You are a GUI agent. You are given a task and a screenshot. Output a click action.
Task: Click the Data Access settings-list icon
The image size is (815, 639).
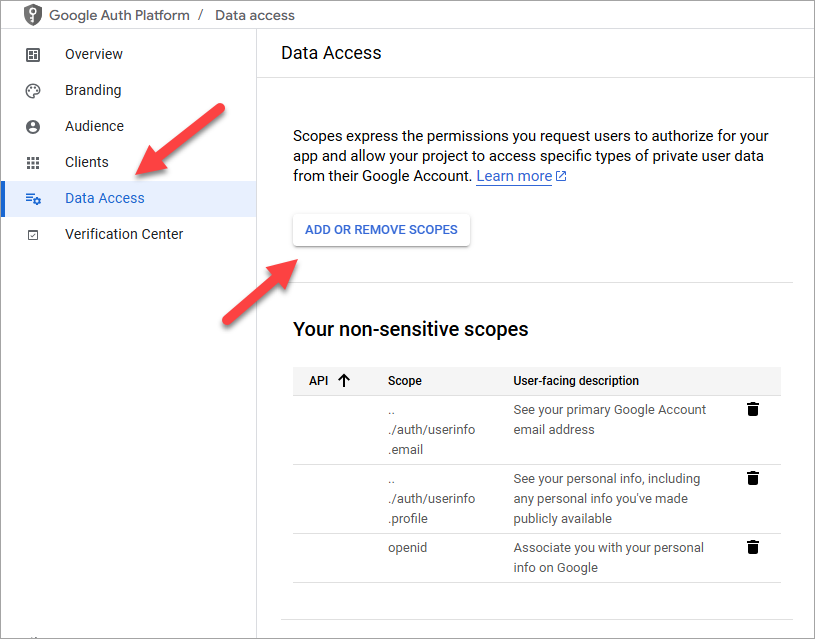pos(33,199)
